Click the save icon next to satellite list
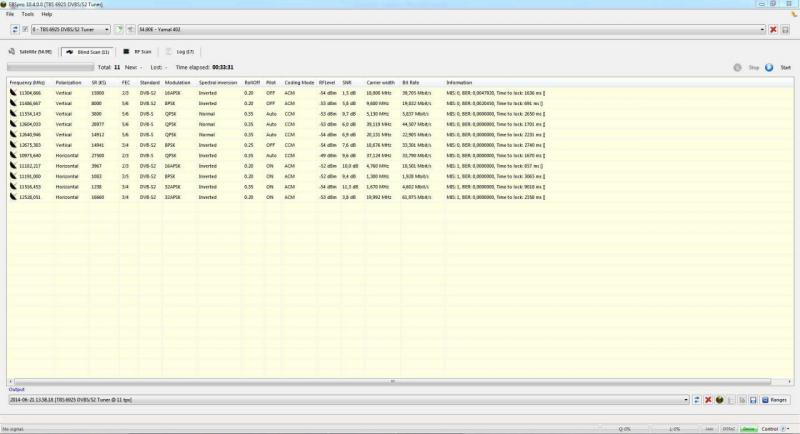Screen dimensions: 800x434 pos(786,30)
